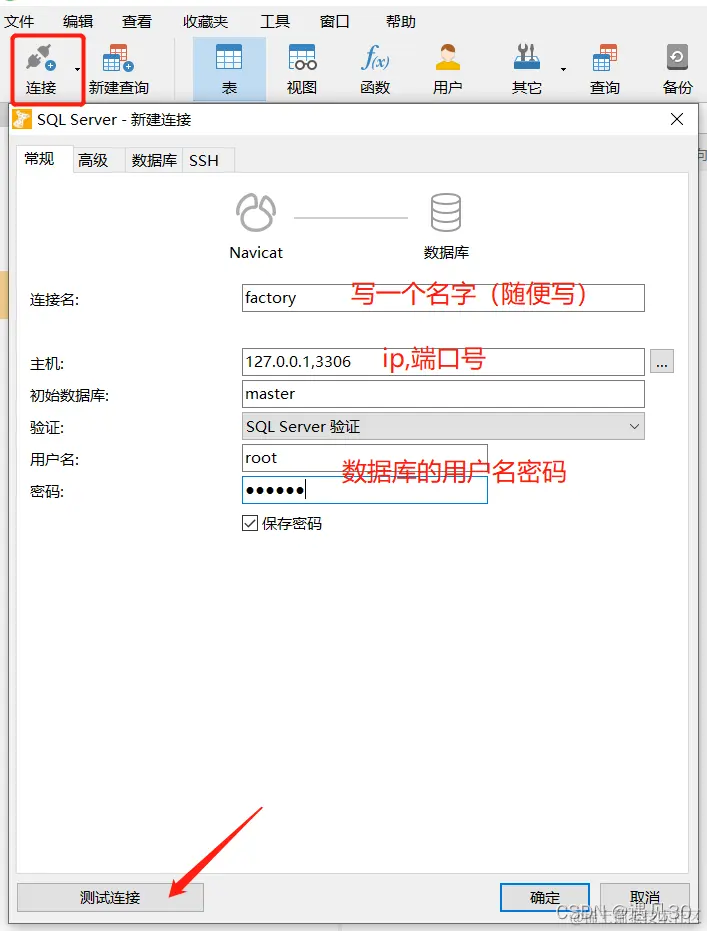Click the ellipsis button next to 主机
The height and width of the screenshot is (931, 707).
662,362
